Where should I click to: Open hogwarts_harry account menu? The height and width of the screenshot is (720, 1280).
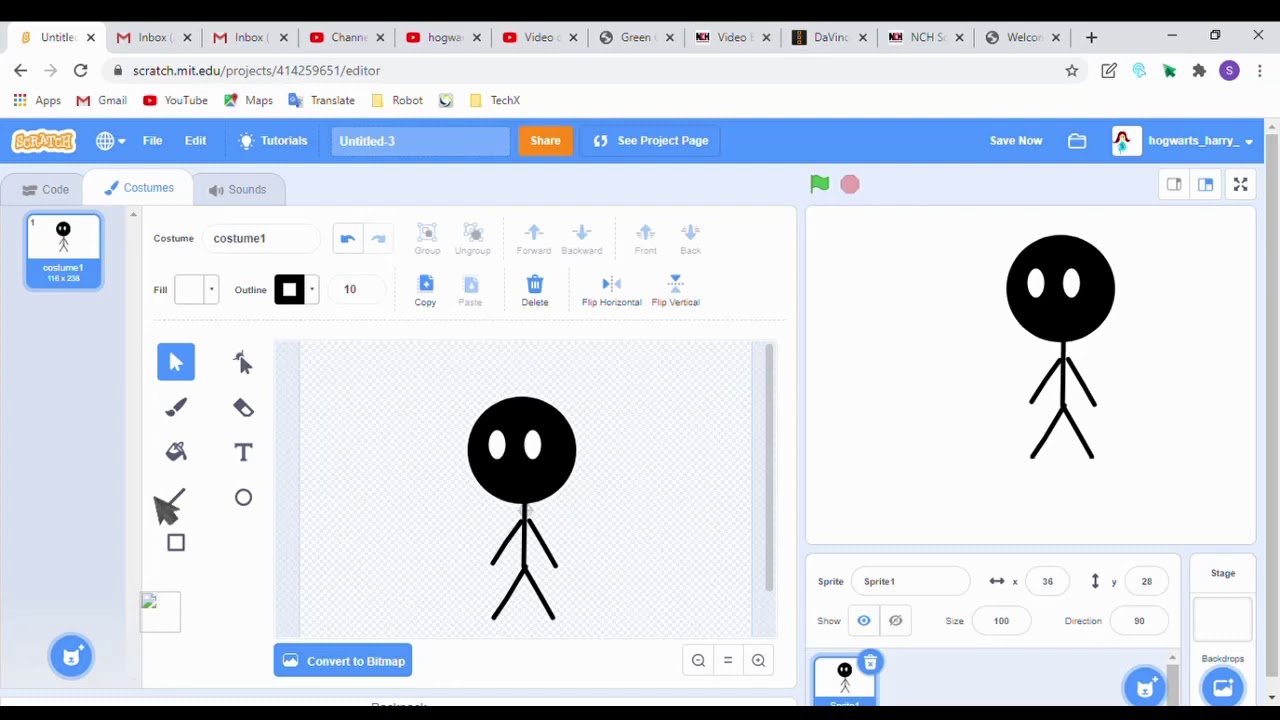1184,141
